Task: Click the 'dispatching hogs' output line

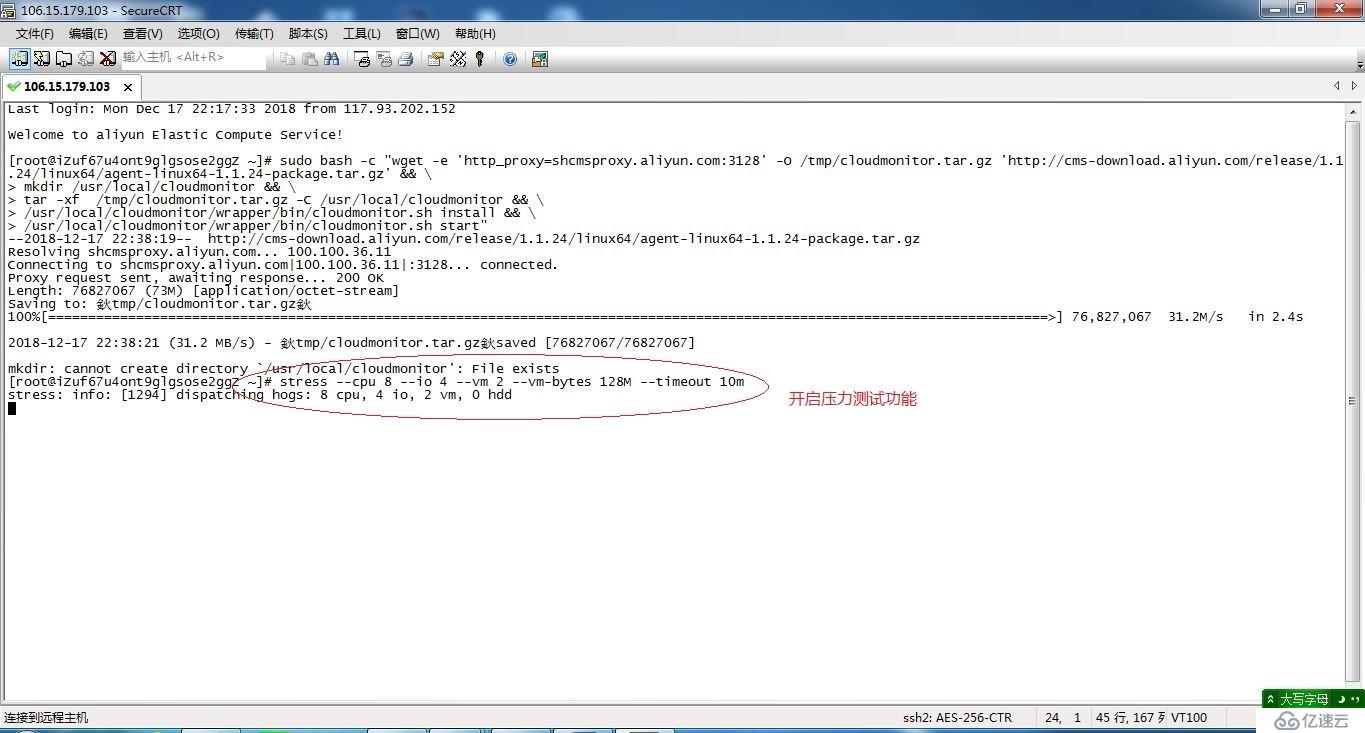Action: pos(260,395)
